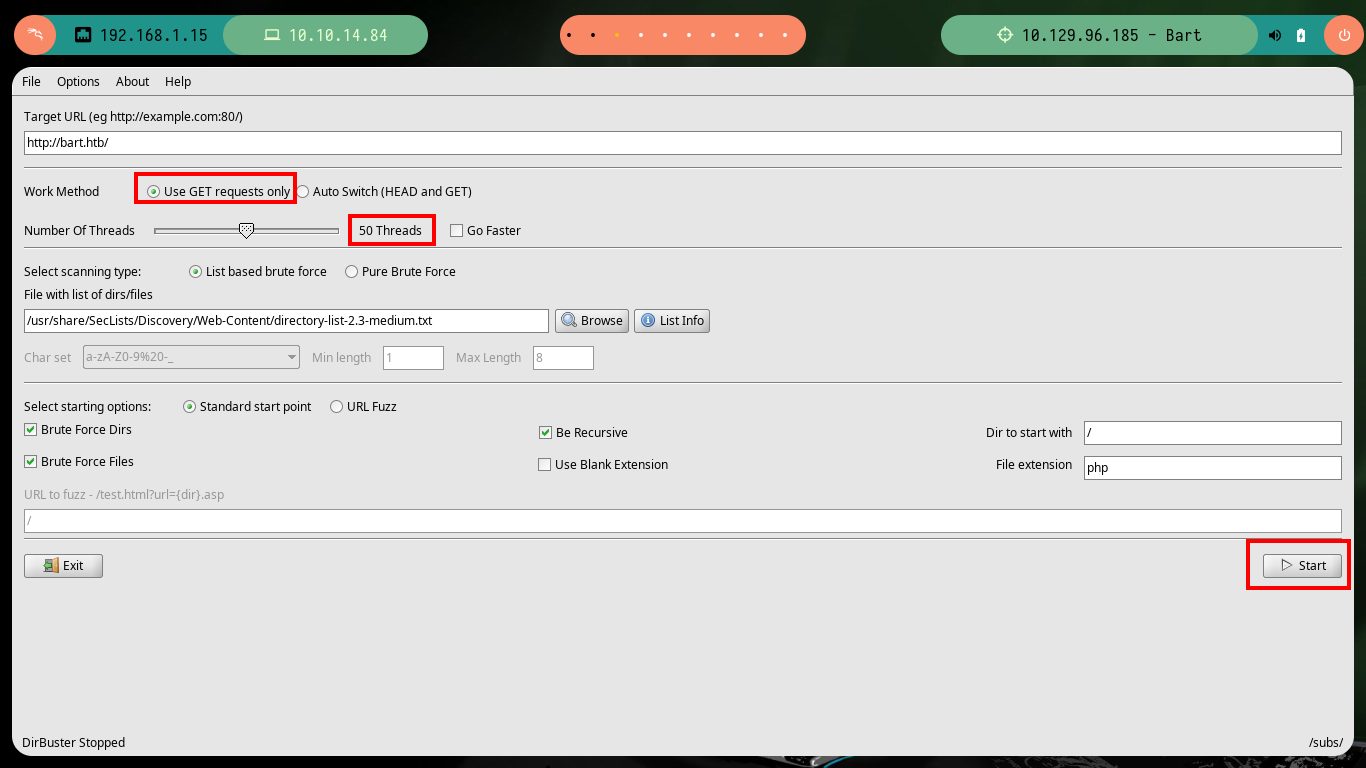Toggle Brute Force Files checkbox
The height and width of the screenshot is (768, 1366).
pyautogui.click(x=79, y=461)
